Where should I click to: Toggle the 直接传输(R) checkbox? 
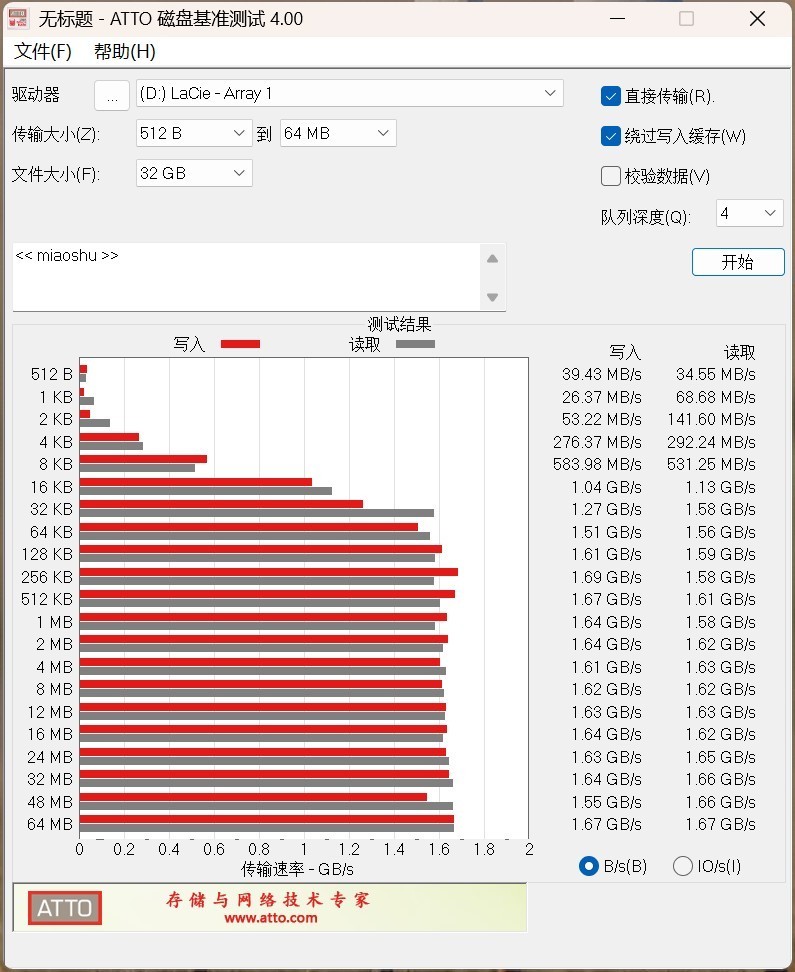(611, 96)
